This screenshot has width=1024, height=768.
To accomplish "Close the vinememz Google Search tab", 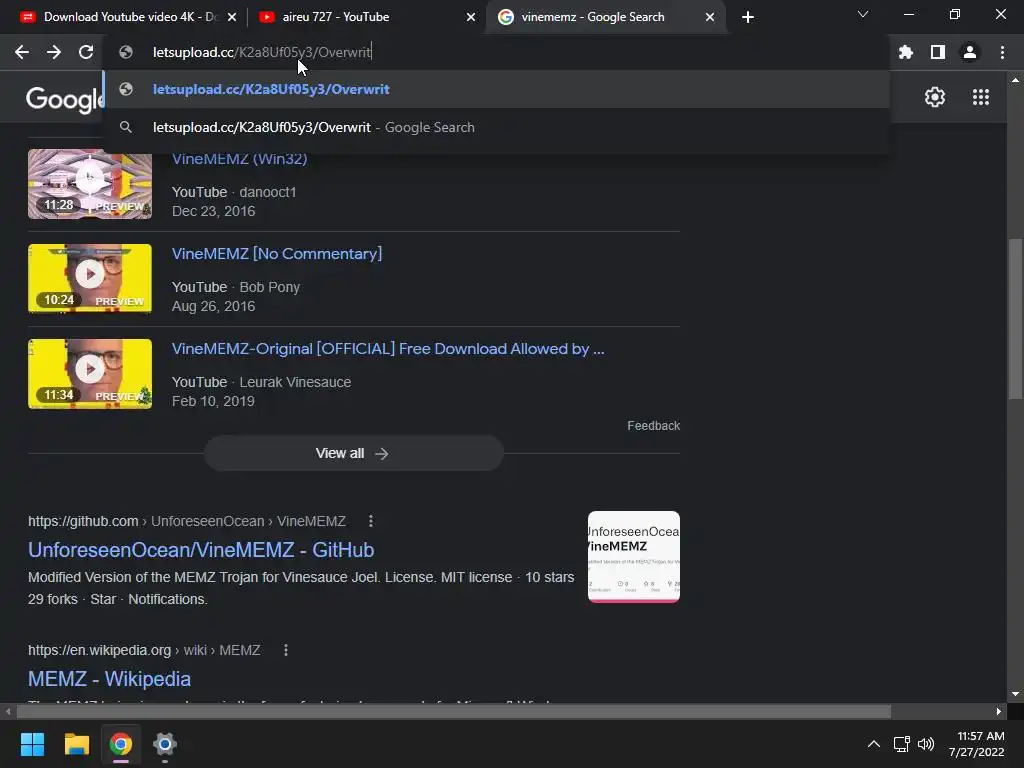I will (x=710, y=17).
